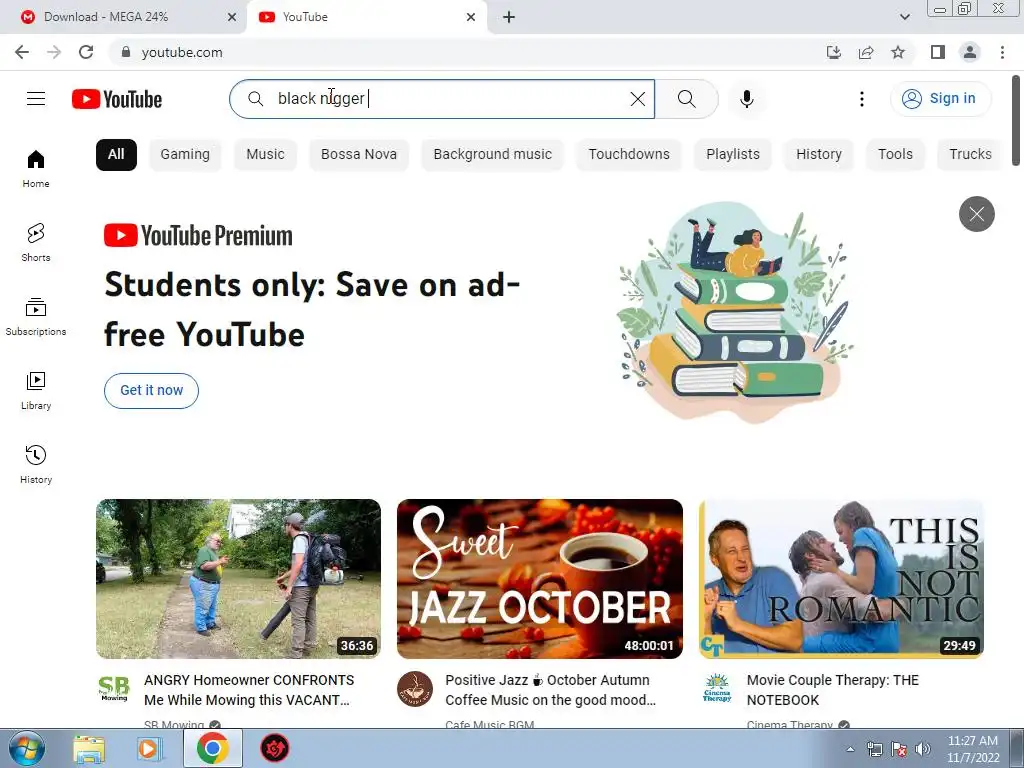Screen dimensions: 1024x768
Task: Open the Cafe Music BGM channel avatar
Action: [x=415, y=689]
